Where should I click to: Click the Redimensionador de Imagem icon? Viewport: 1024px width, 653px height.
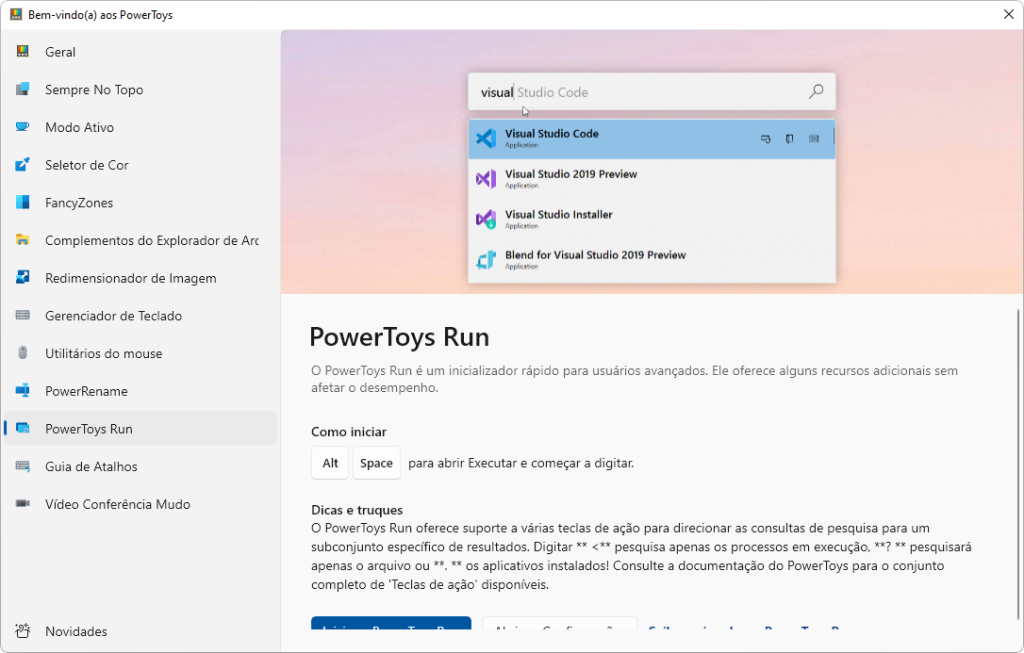coord(22,277)
